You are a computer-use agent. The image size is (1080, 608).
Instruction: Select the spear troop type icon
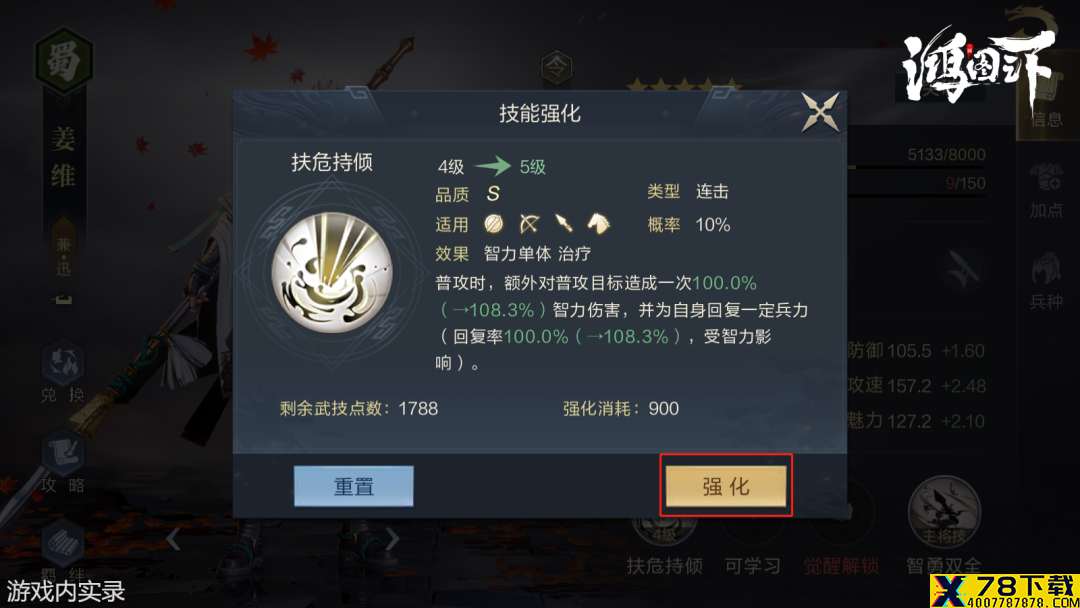(x=564, y=224)
